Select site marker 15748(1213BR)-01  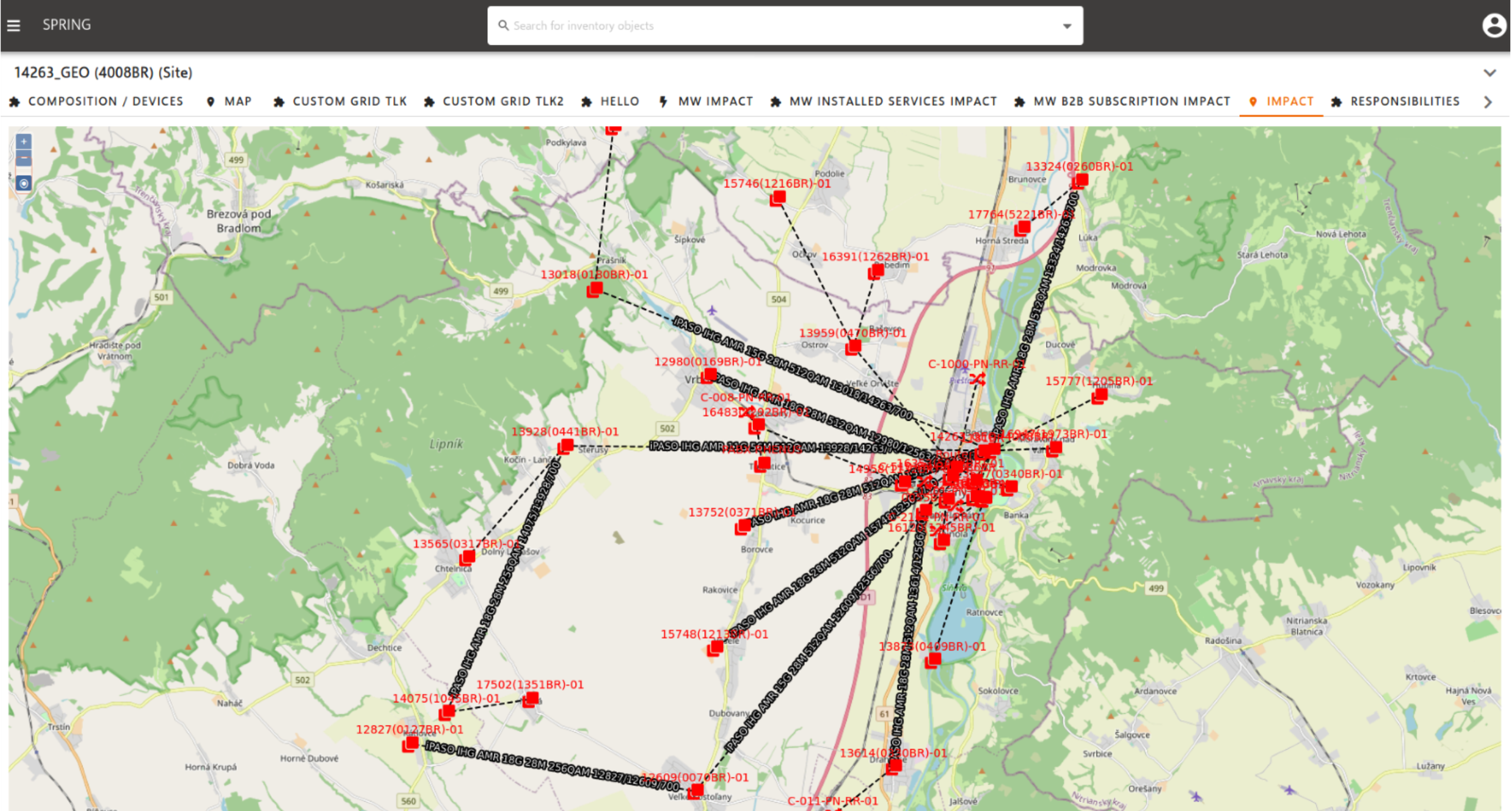[x=715, y=648]
